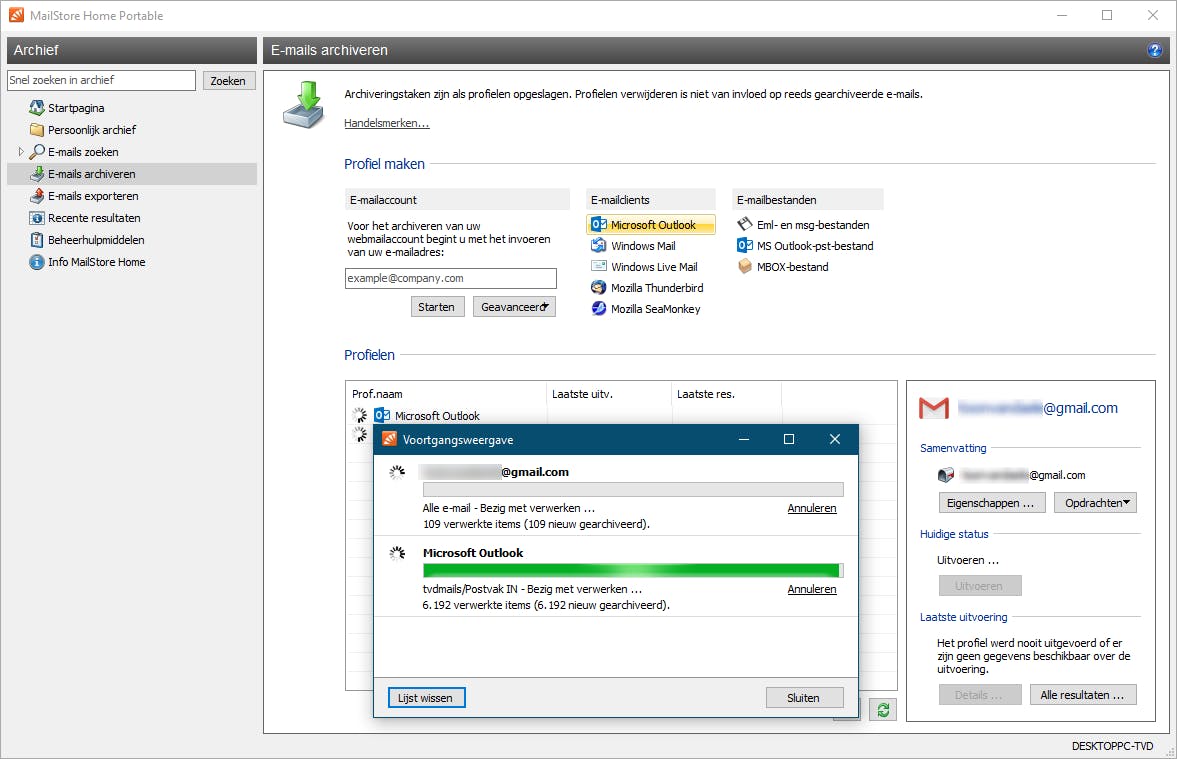Click the Windows Mail icon
The height and width of the screenshot is (759, 1177).
coord(598,245)
